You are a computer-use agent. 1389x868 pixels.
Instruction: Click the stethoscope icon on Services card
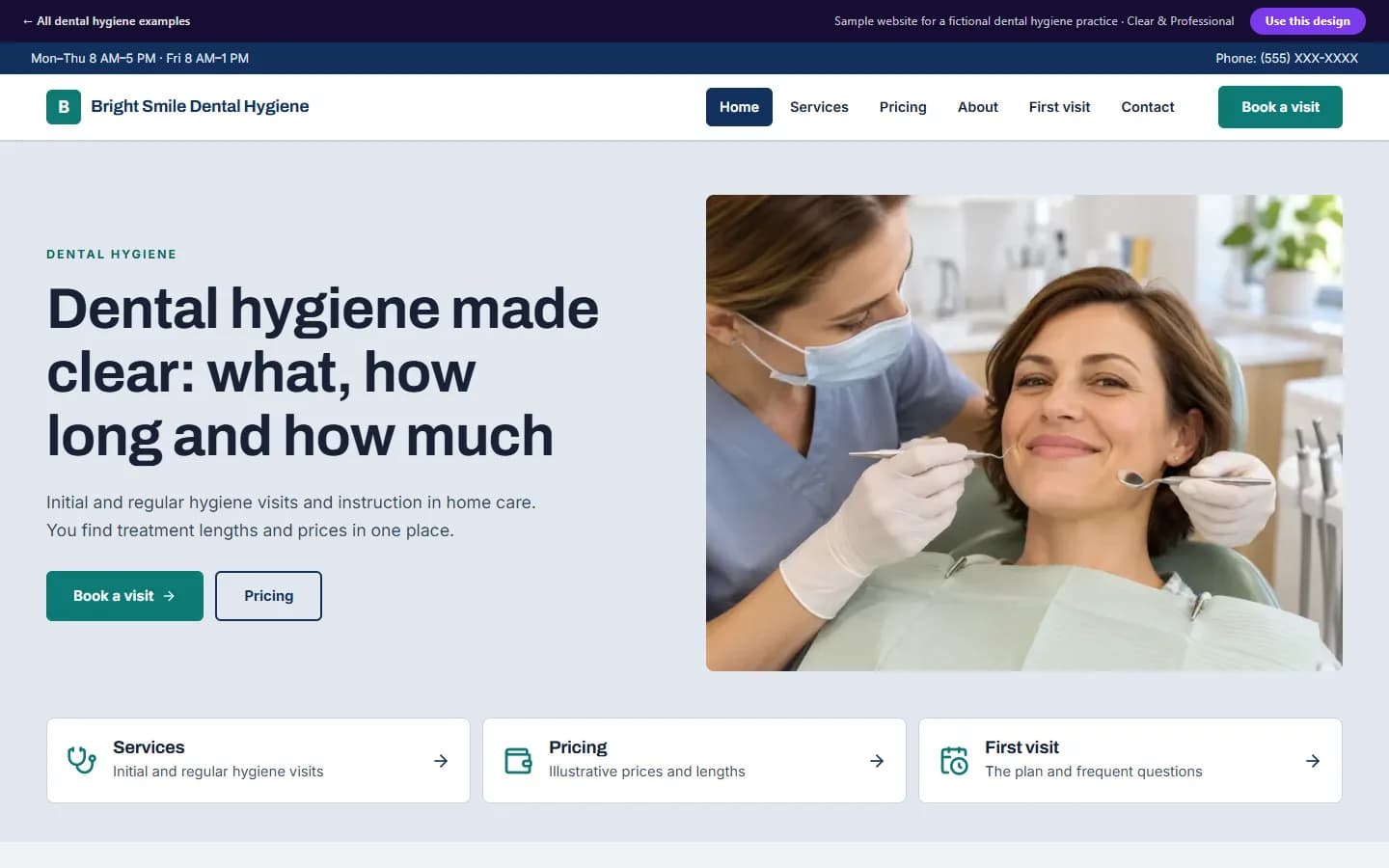[x=82, y=760]
